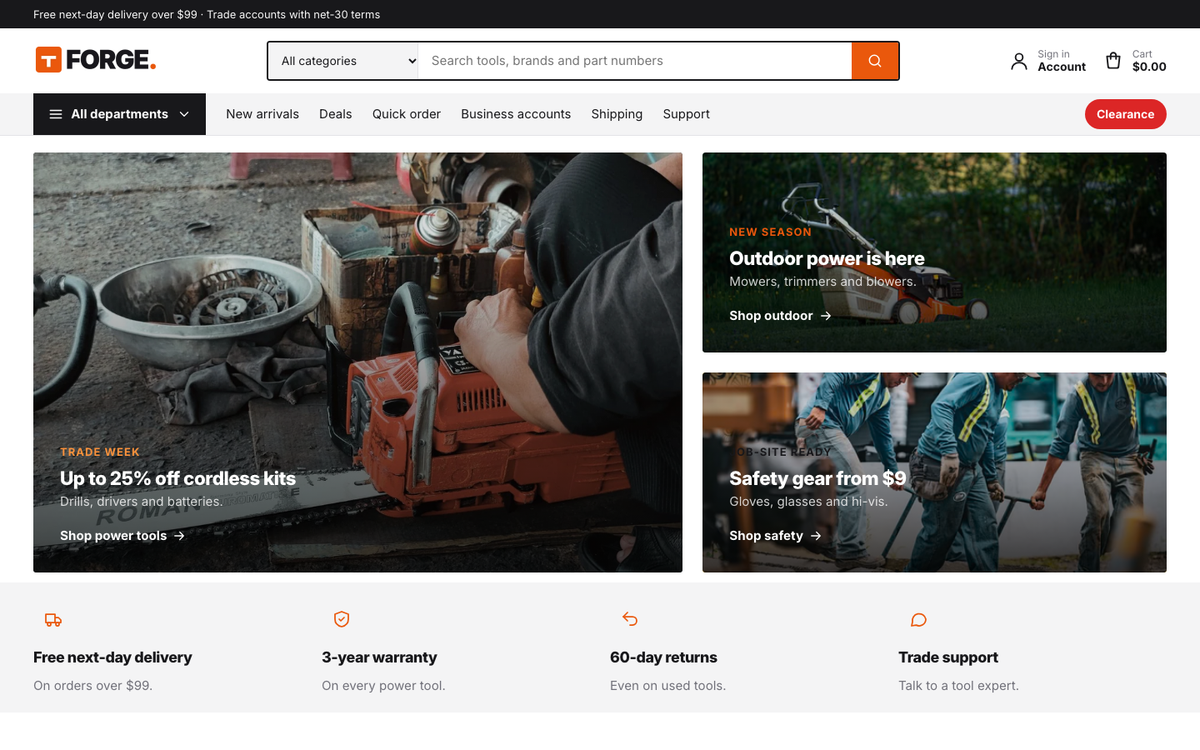Click the trade support chat bubble icon

pyautogui.click(x=918, y=620)
